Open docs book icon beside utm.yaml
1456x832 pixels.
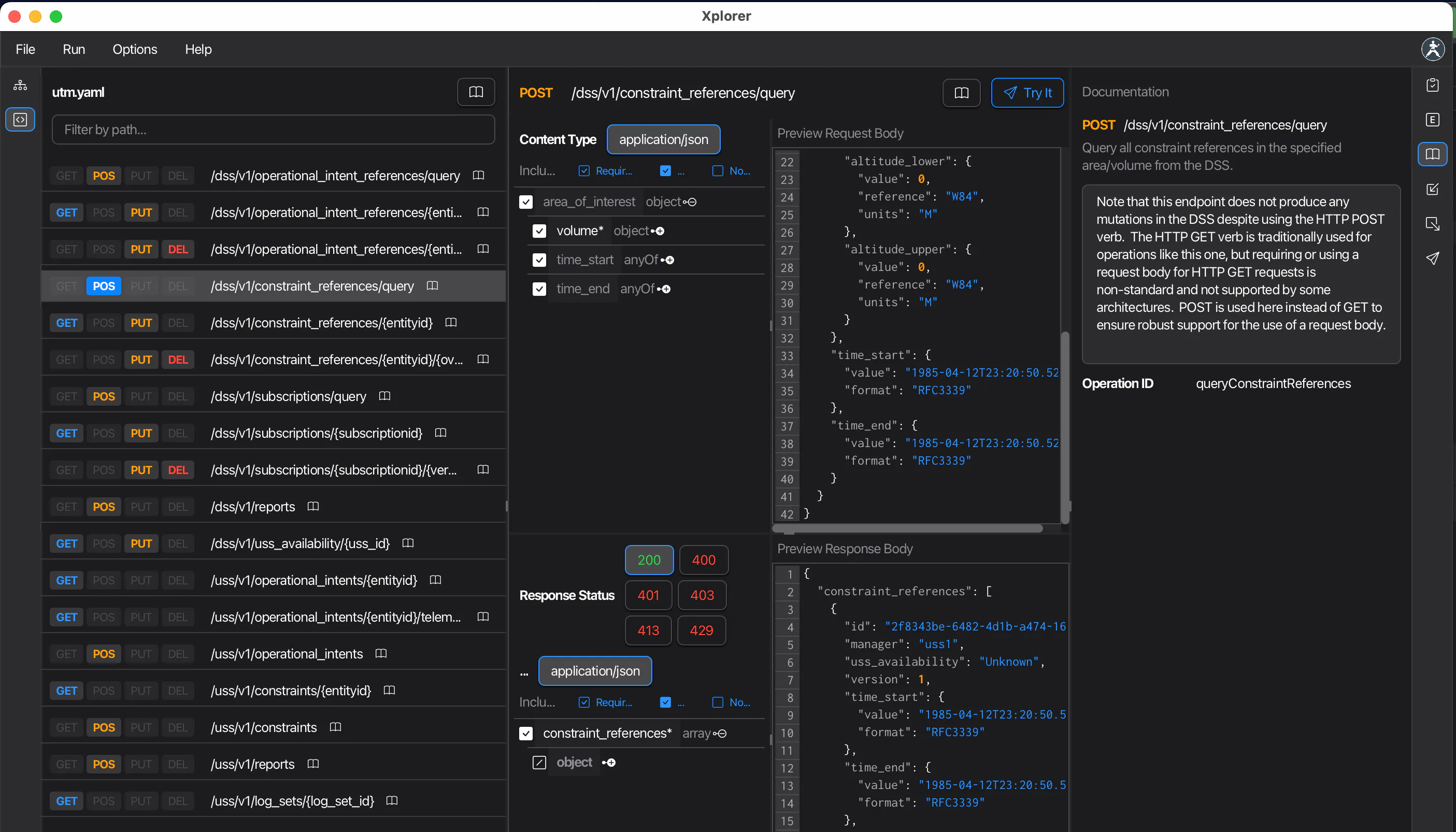476,92
